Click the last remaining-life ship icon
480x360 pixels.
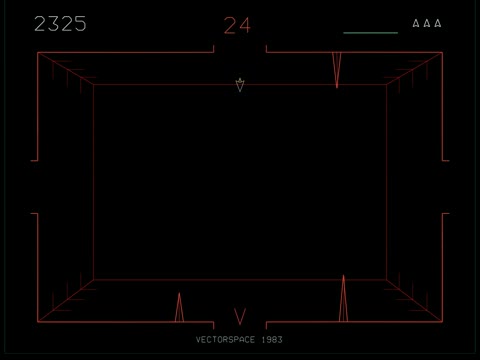438,23
